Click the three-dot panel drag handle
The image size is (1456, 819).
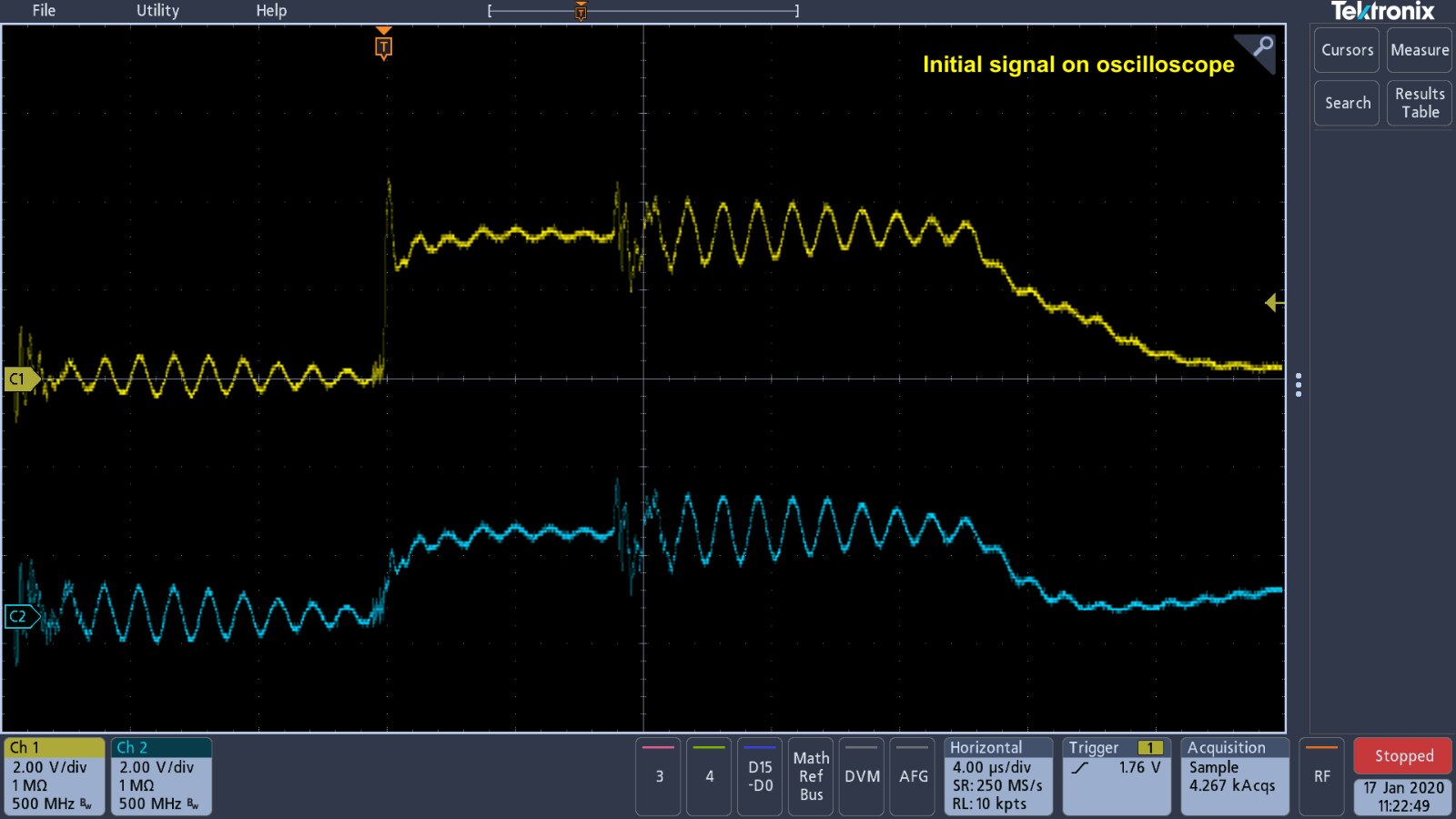1299,385
